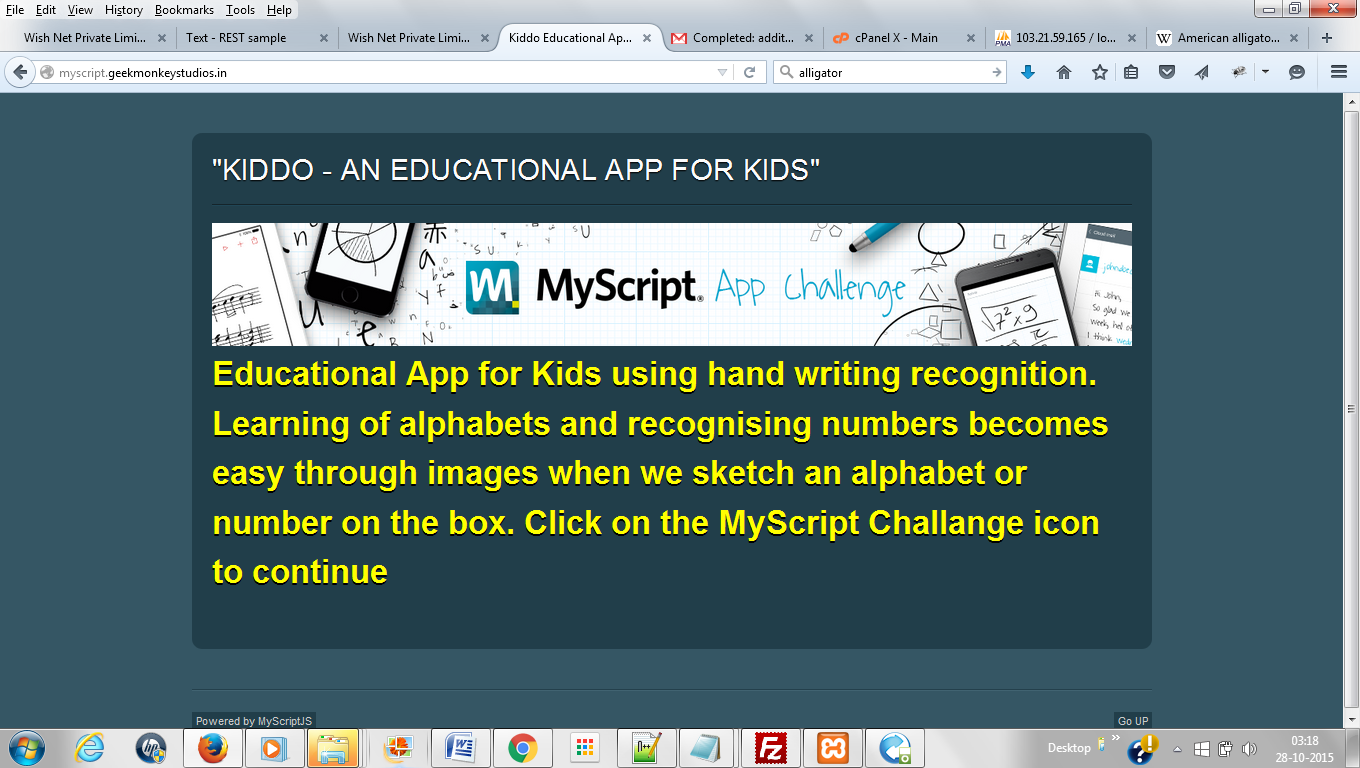This screenshot has height=768, width=1360.
Task: Click the Firefox taskbar icon
Action: (x=212, y=748)
